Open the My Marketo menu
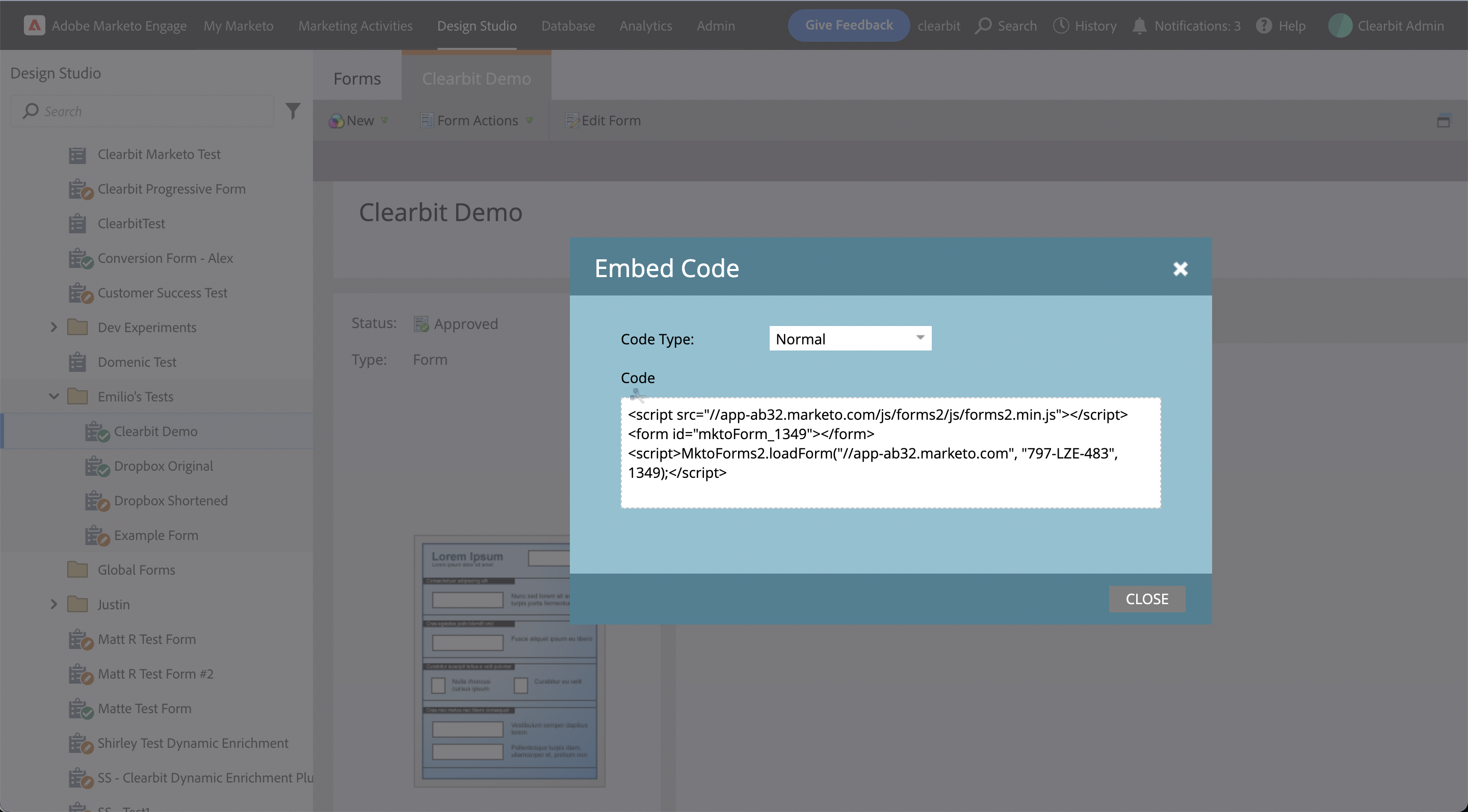Viewport: 1468px width, 812px height. (238, 25)
